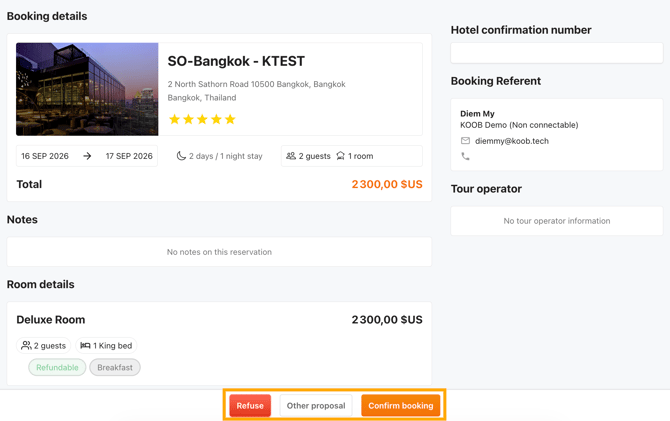Click the phone icon under Booking Referent
Viewport: 670px width, 421px height.
coord(465,156)
